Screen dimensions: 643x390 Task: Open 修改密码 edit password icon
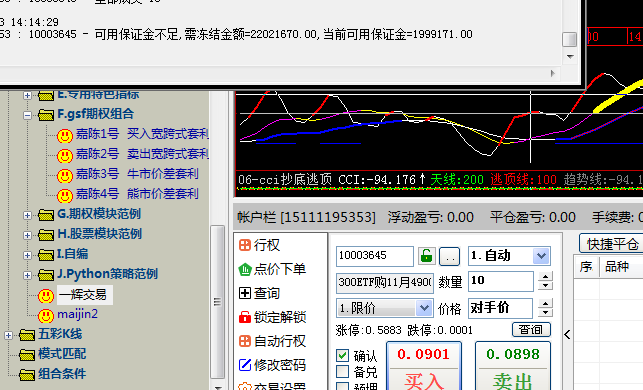[245, 365]
